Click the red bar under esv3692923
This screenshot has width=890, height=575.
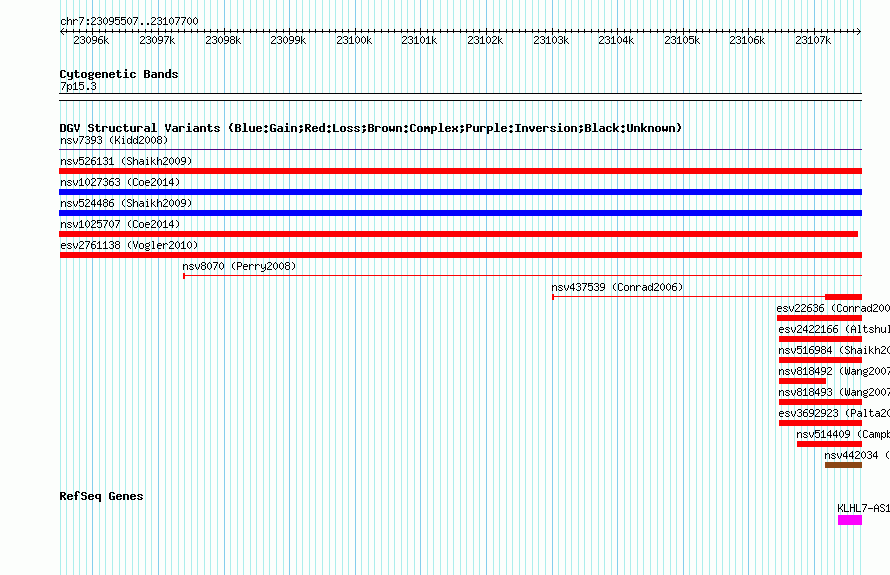pyautogui.click(x=820, y=423)
